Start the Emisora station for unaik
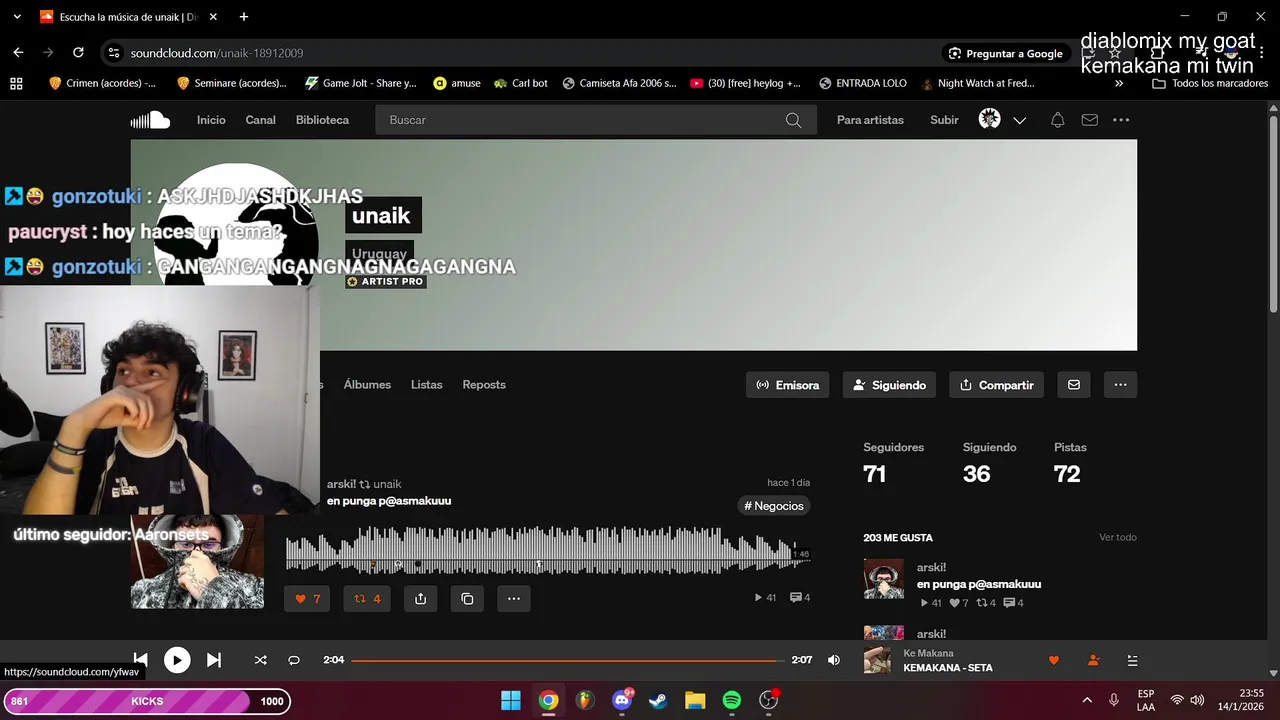1280x720 pixels. click(787, 385)
